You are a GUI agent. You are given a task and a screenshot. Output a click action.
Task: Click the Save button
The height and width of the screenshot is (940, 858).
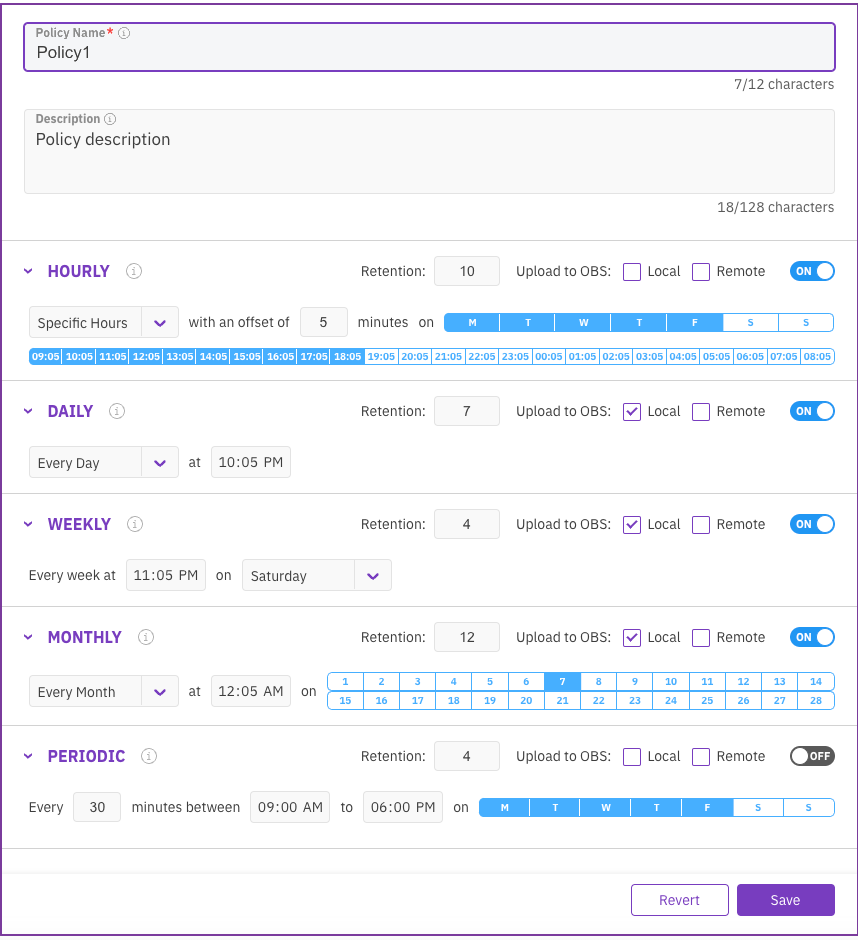click(785, 900)
